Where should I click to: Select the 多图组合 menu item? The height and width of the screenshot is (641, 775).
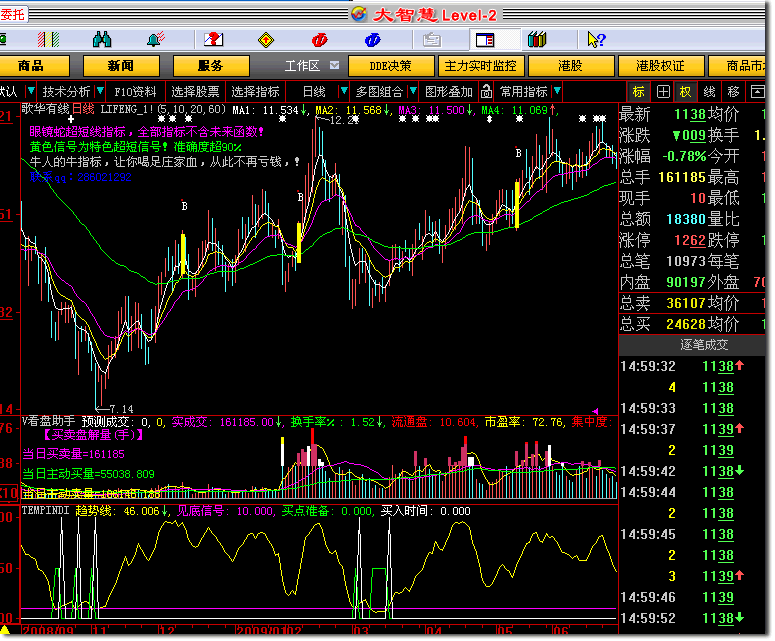point(380,91)
